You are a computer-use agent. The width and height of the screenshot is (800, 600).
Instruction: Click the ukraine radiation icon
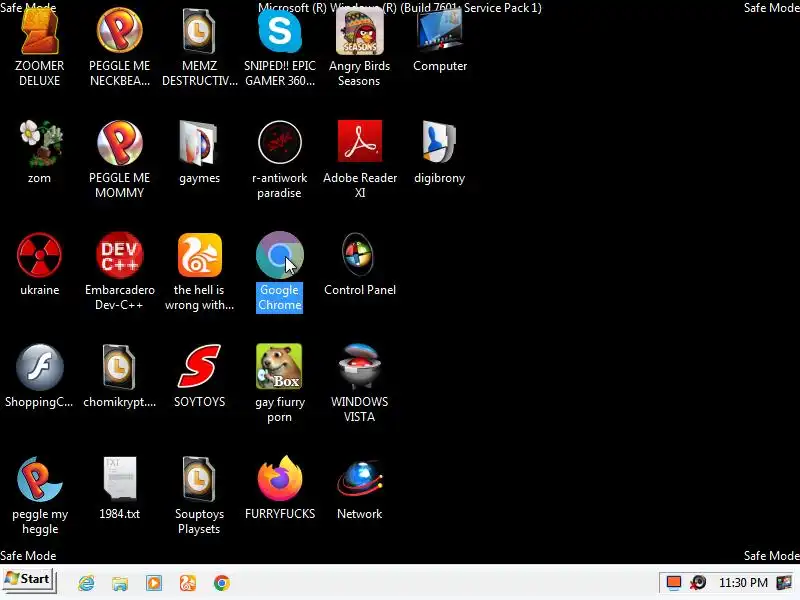click(x=39, y=255)
